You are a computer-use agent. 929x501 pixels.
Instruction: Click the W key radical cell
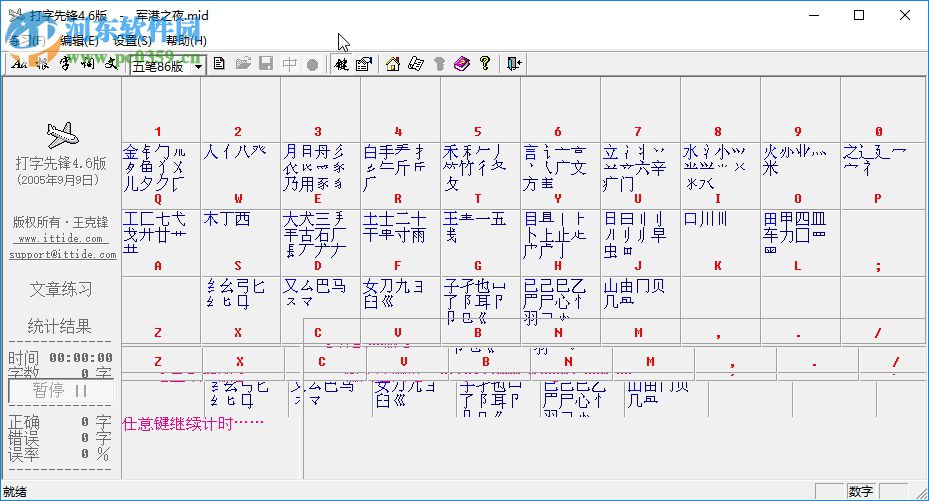[x=241, y=175]
